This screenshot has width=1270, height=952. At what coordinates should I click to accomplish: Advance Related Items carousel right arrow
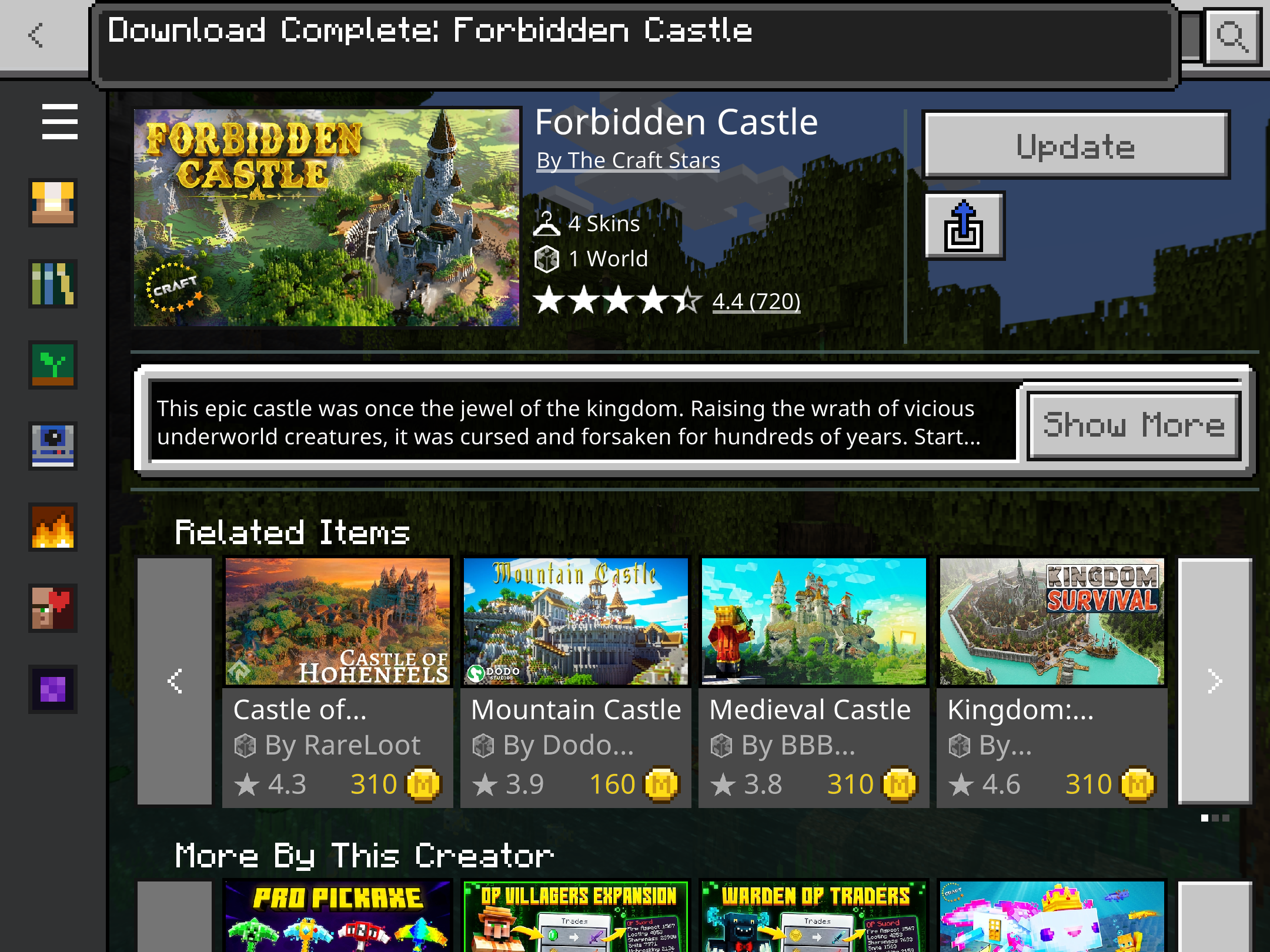tap(1215, 681)
